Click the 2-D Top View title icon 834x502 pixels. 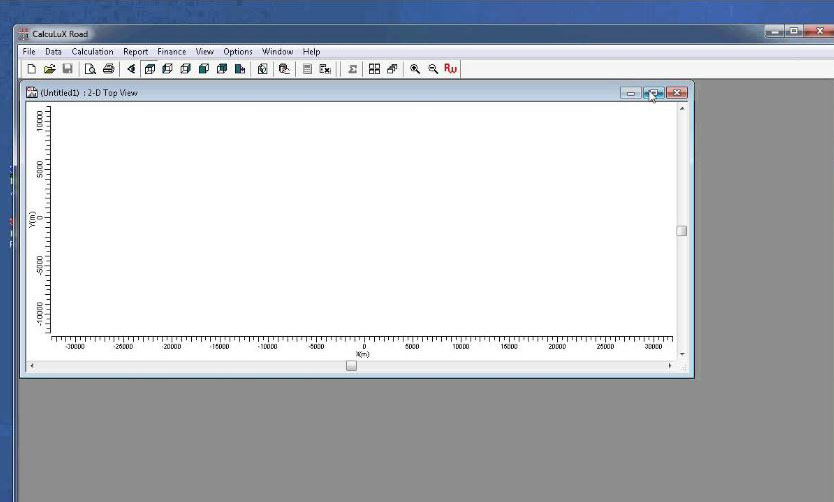coord(32,93)
